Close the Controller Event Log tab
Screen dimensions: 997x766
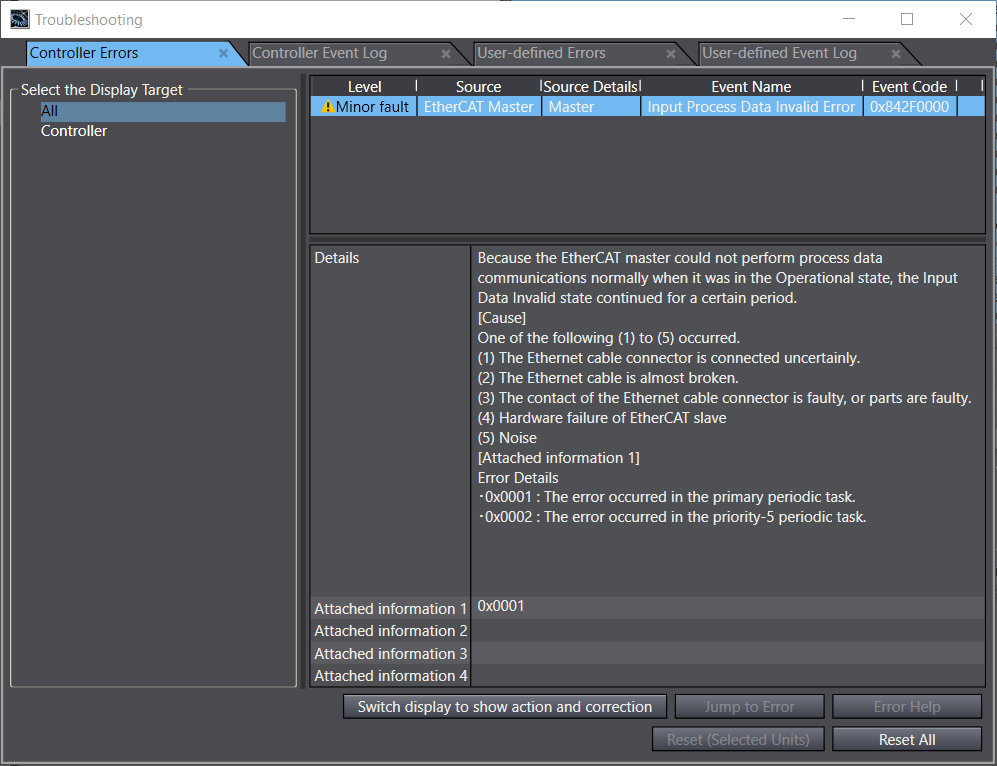[446, 54]
